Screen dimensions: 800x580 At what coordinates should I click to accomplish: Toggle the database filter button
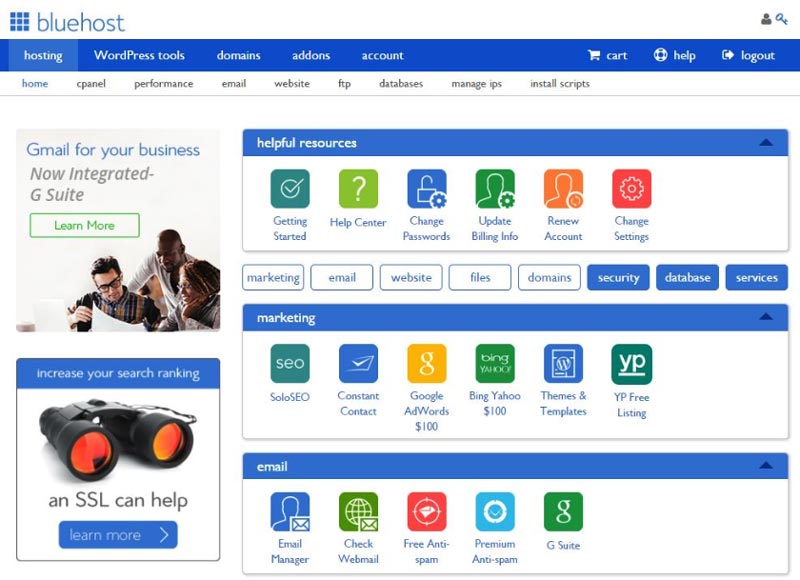(x=687, y=277)
